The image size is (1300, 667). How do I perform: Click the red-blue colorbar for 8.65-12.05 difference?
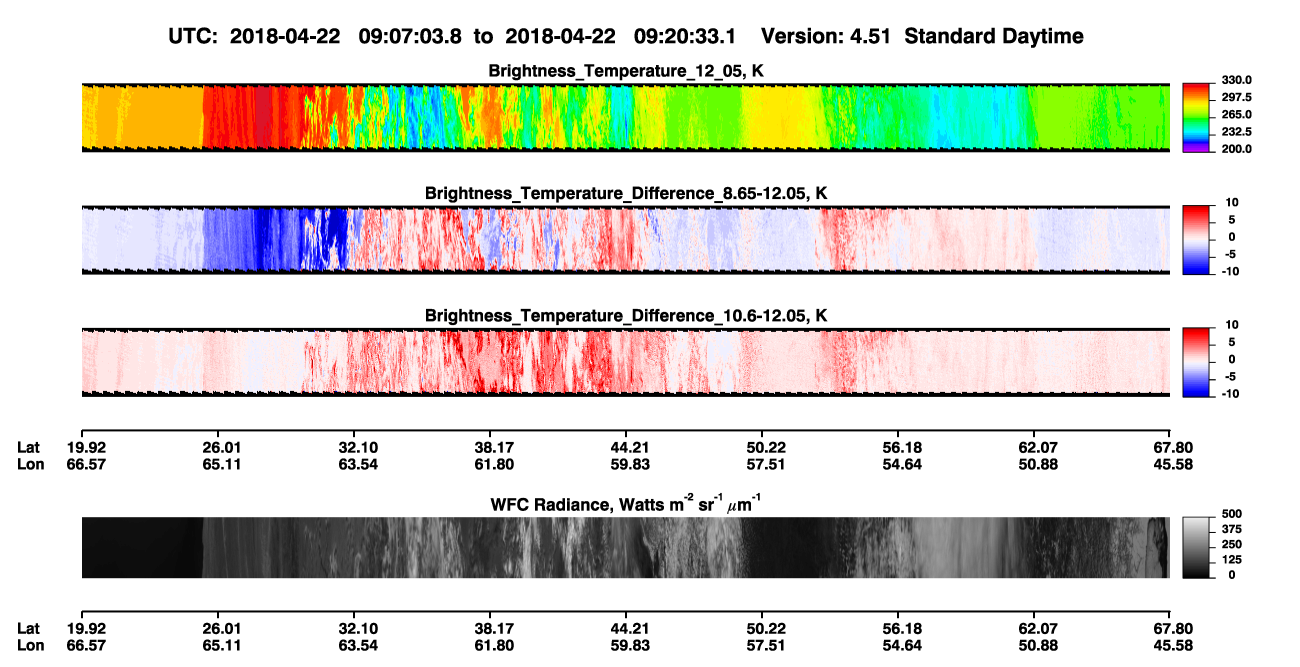1197,240
